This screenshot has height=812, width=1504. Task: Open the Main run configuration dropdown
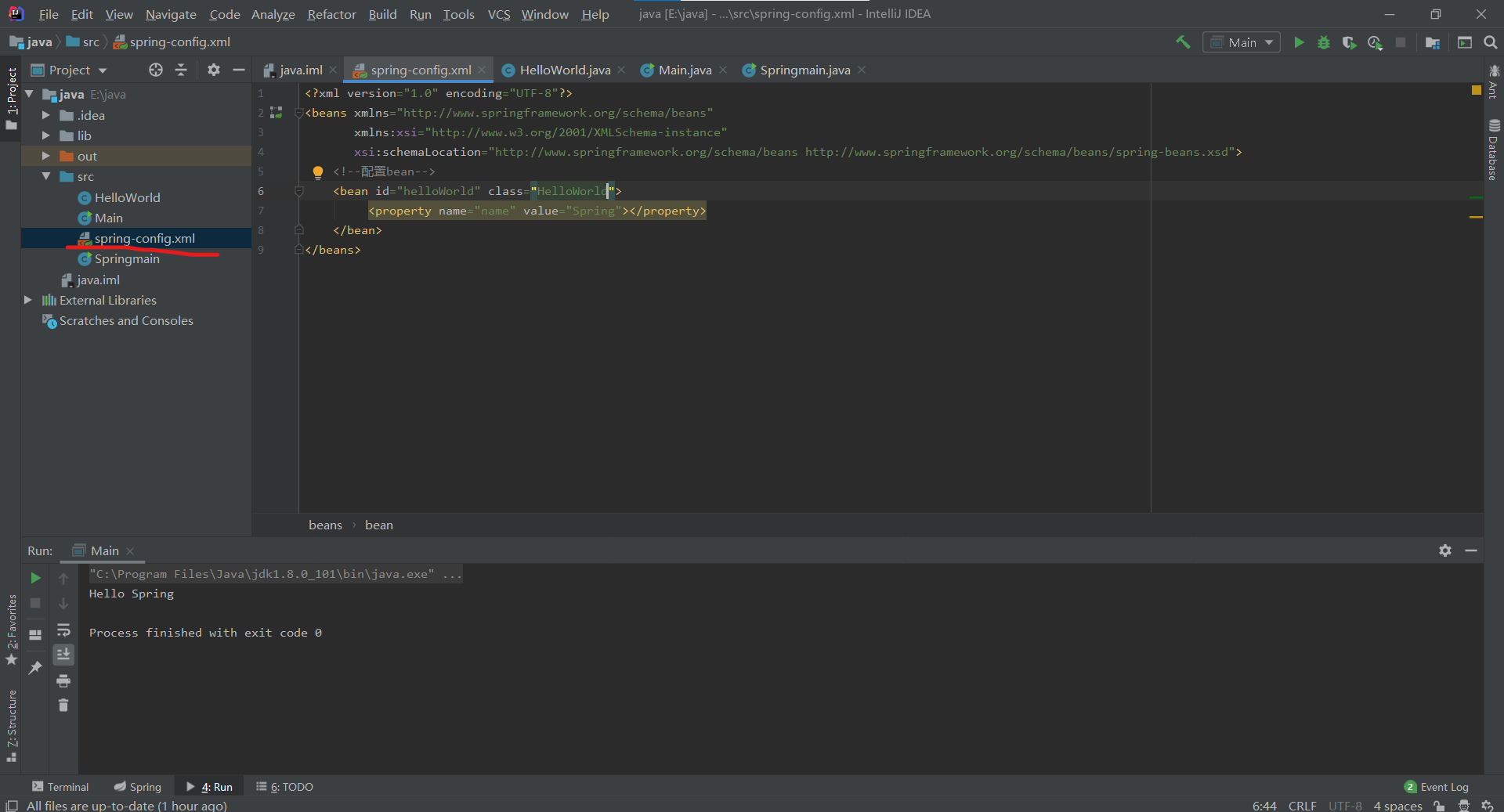[1242, 42]
